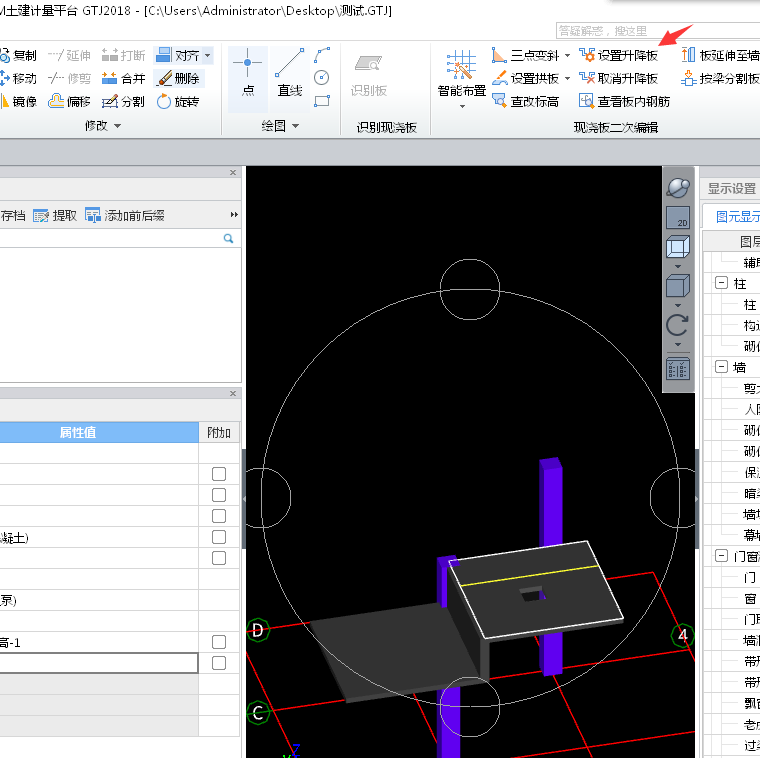This screenshot has height=758, width=760.
Task: Collapse the 门窗 tree node
Action: (x=722, y=555)
